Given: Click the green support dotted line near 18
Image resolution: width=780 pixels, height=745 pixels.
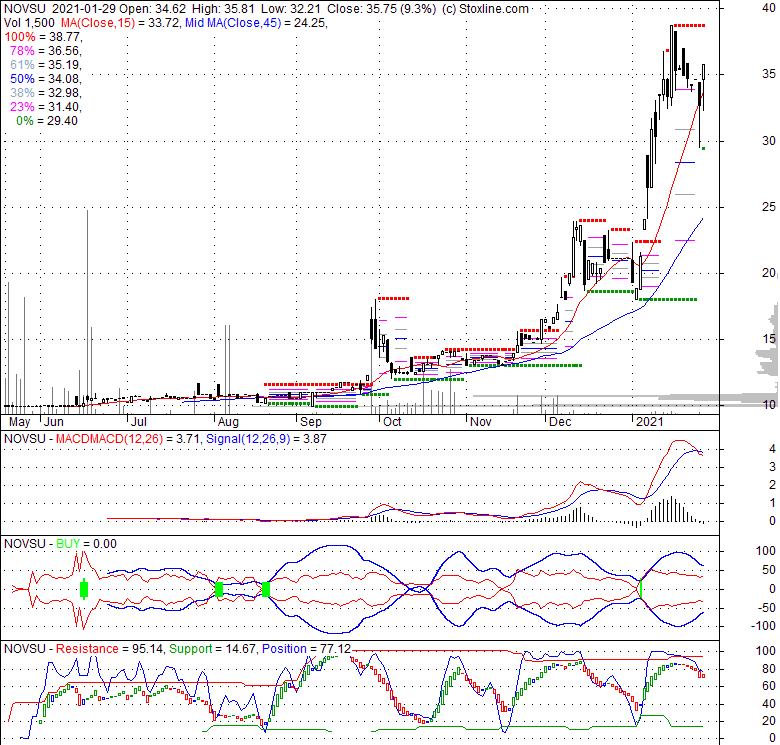Looking at the screenshot, I should (668, 299).
